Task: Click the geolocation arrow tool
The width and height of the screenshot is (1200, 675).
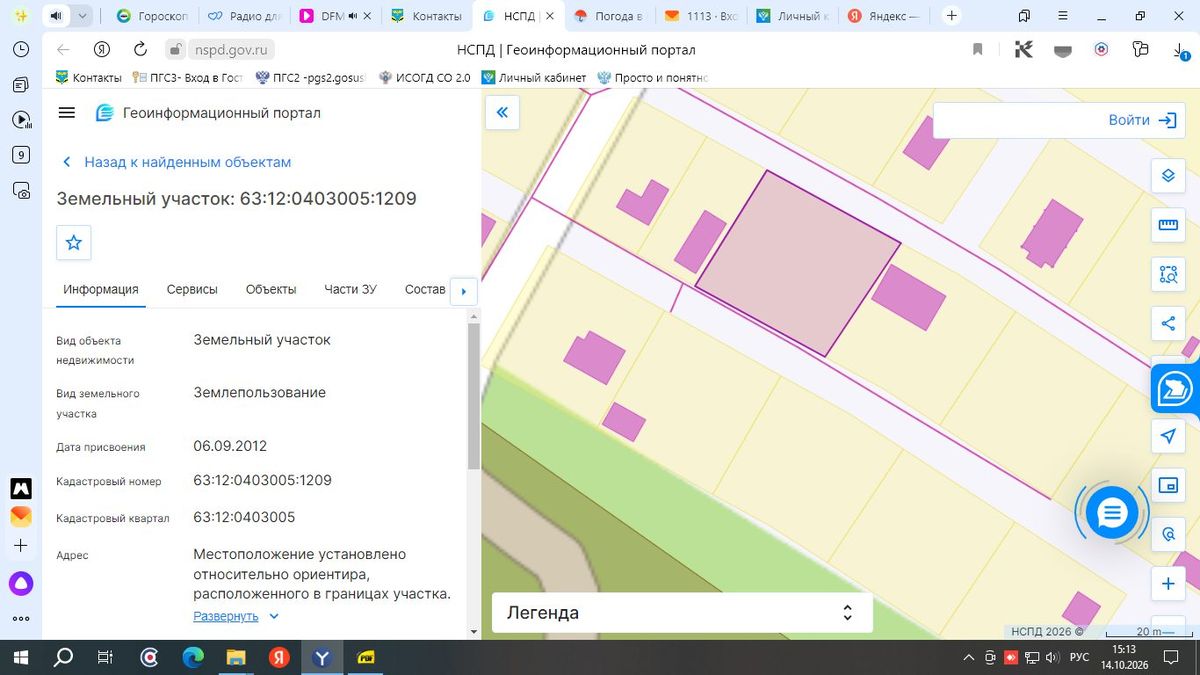Action: (1167, 437)
